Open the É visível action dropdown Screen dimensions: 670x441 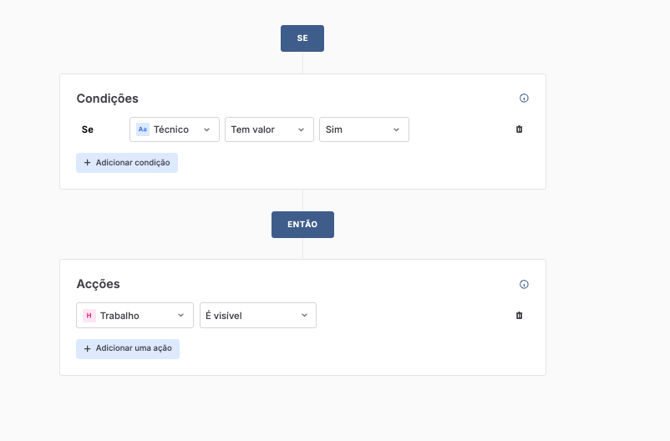pos(257,315)
